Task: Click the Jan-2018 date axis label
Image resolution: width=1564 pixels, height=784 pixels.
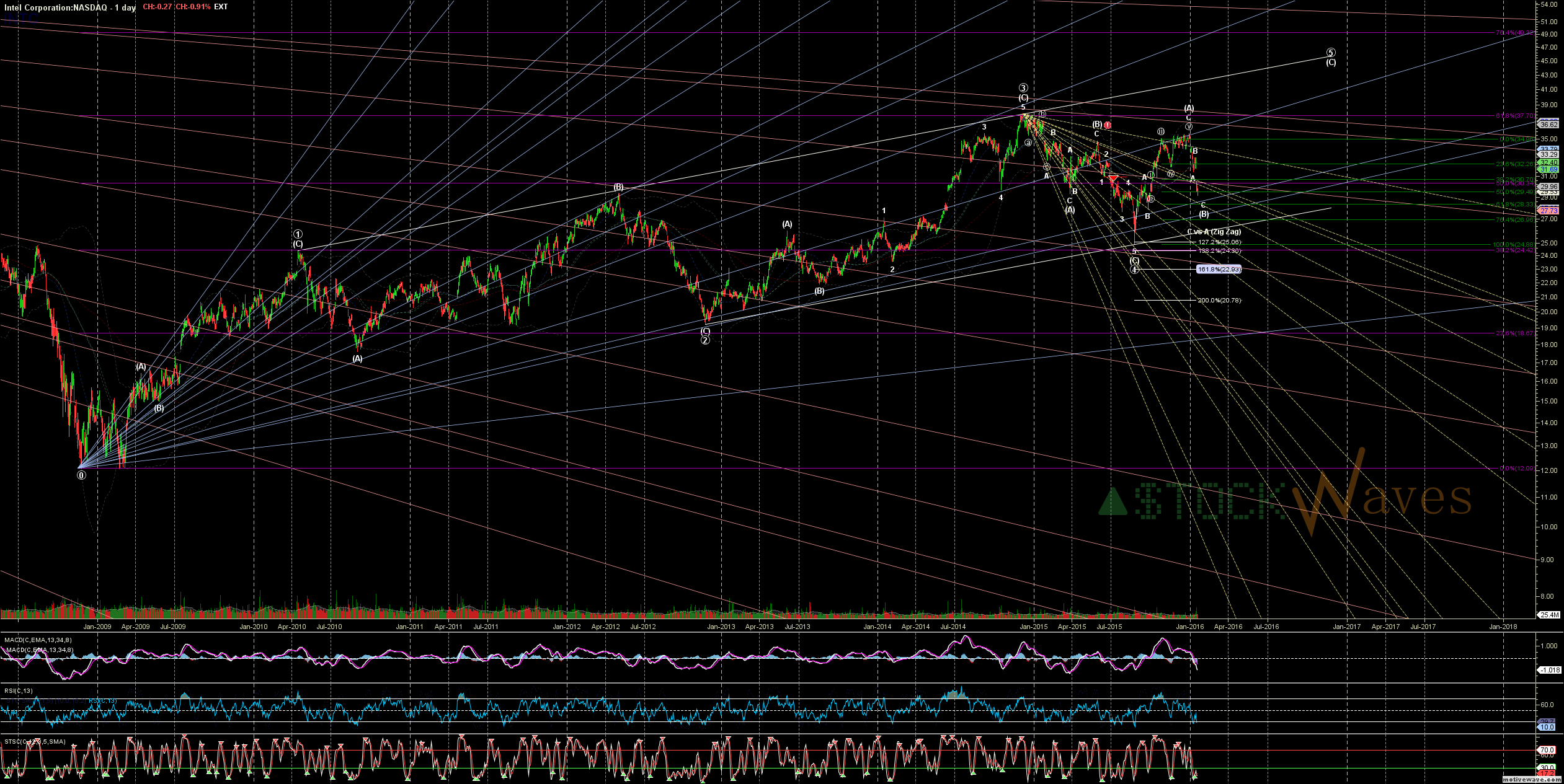Action: 1503,627
